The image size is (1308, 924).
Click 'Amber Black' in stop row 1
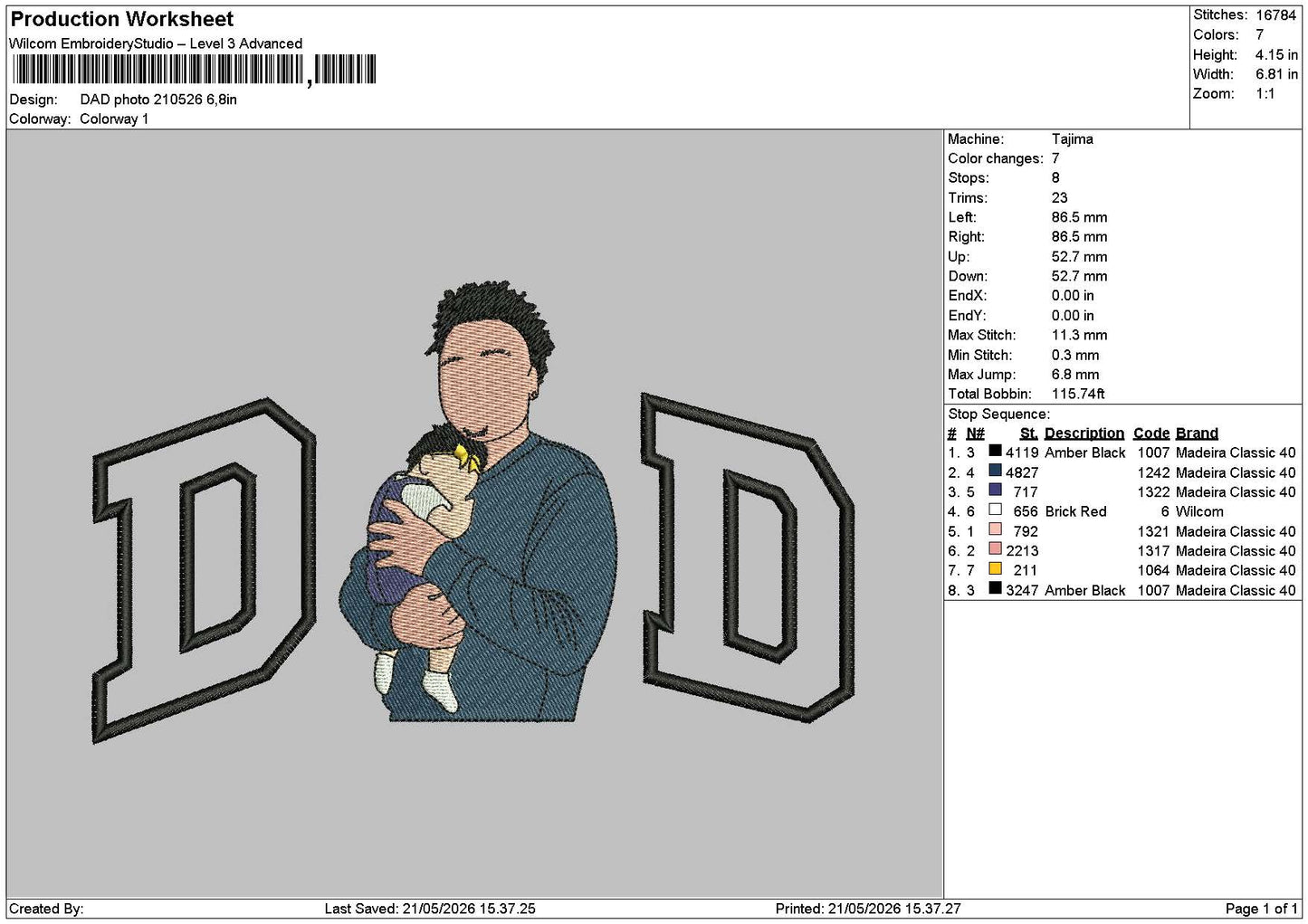(x=1085, y=452)
